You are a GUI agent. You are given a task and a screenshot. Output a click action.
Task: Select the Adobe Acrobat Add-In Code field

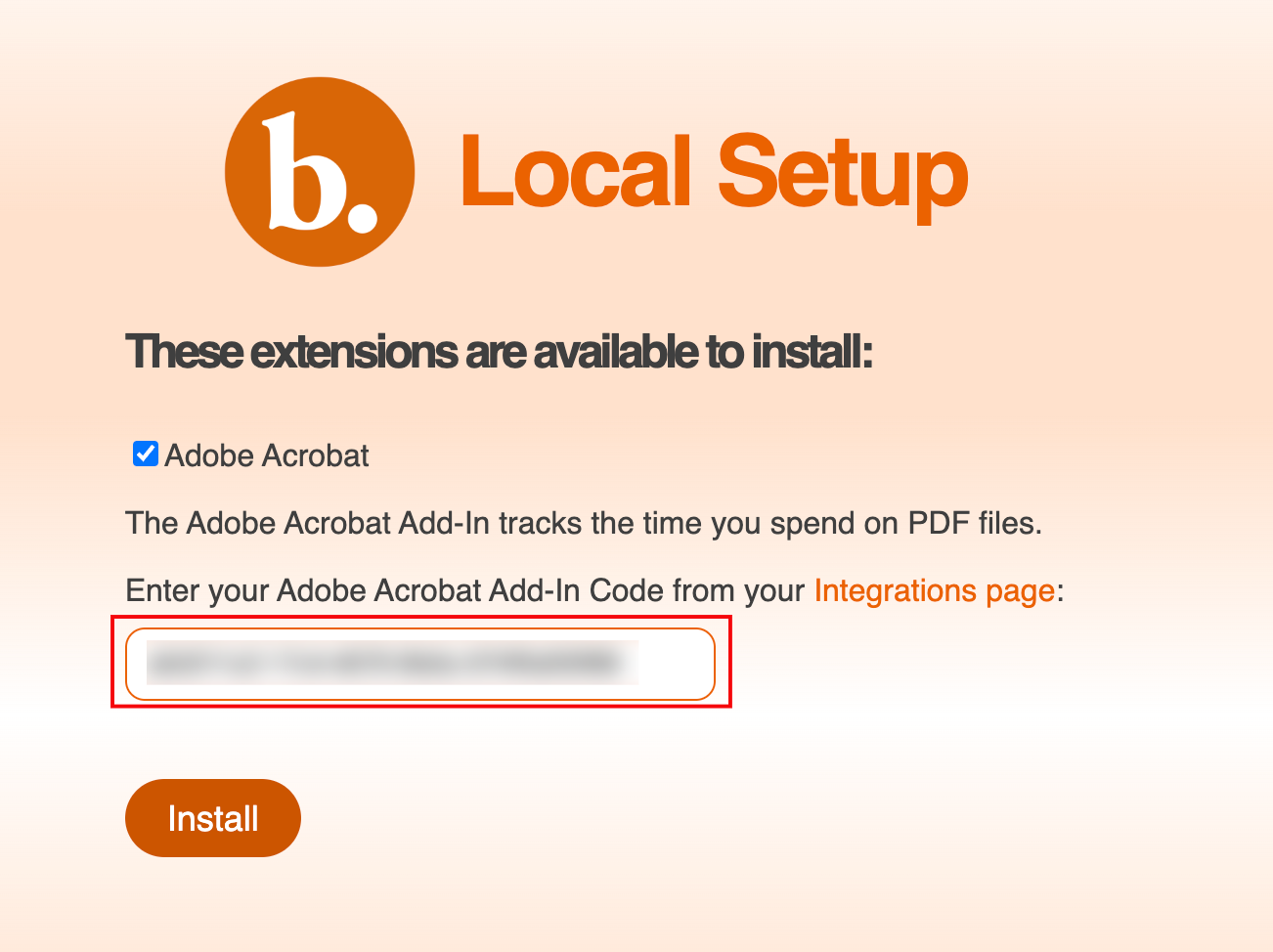click(420, 664)
